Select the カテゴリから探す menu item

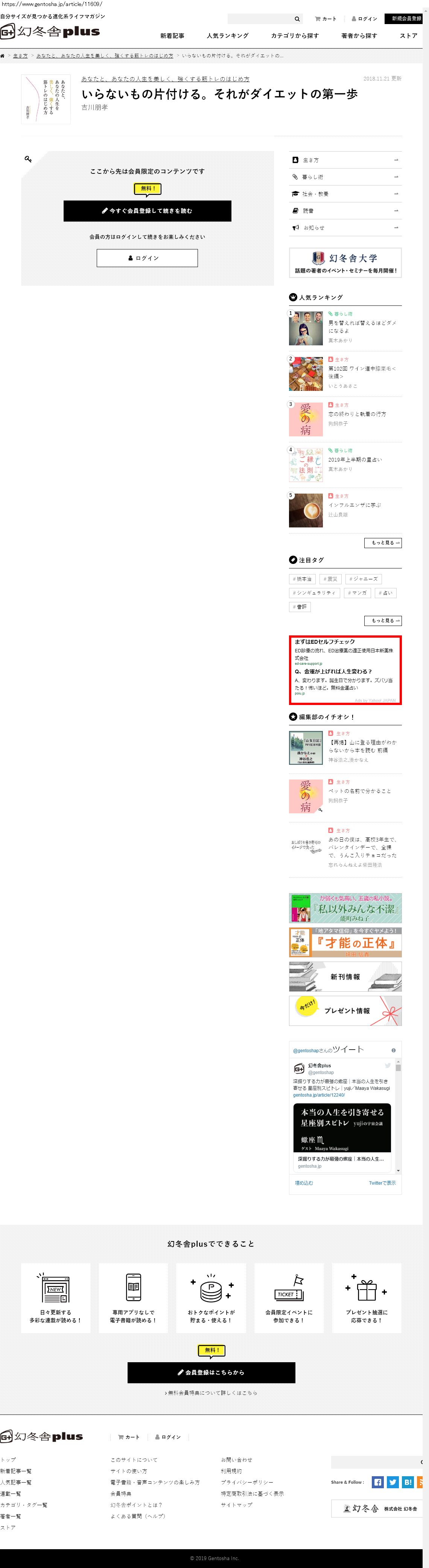295,36
